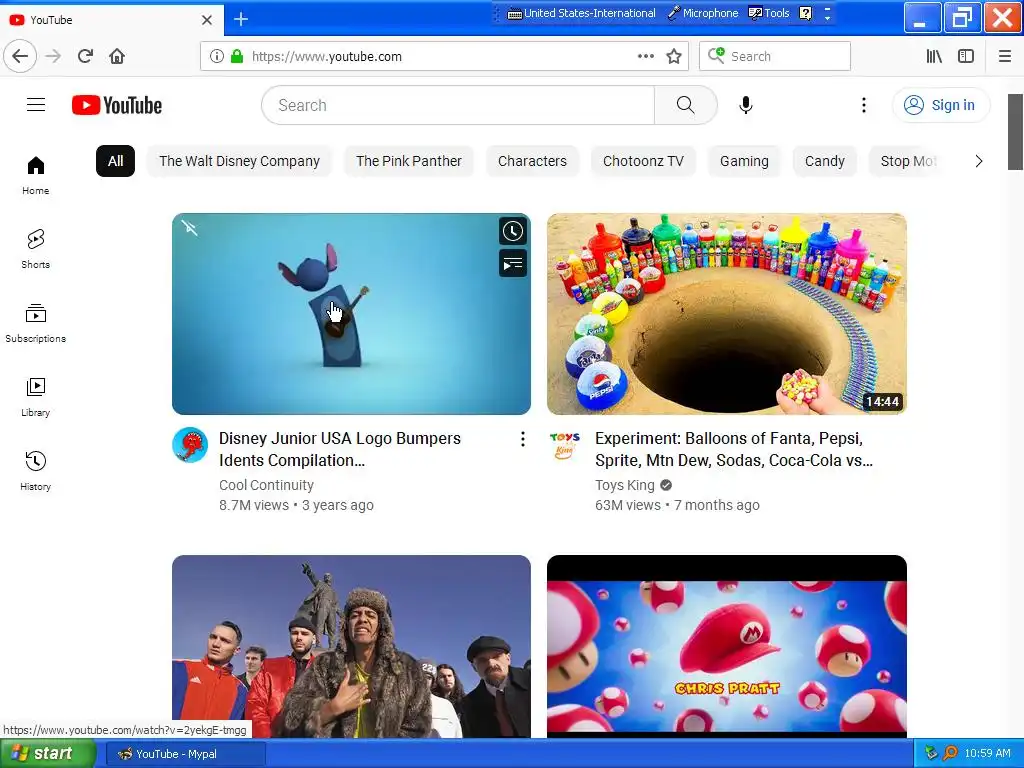Open the YouTube guide hamburger menu
This screenshot has height=768, width=1024.
(36, 104)
